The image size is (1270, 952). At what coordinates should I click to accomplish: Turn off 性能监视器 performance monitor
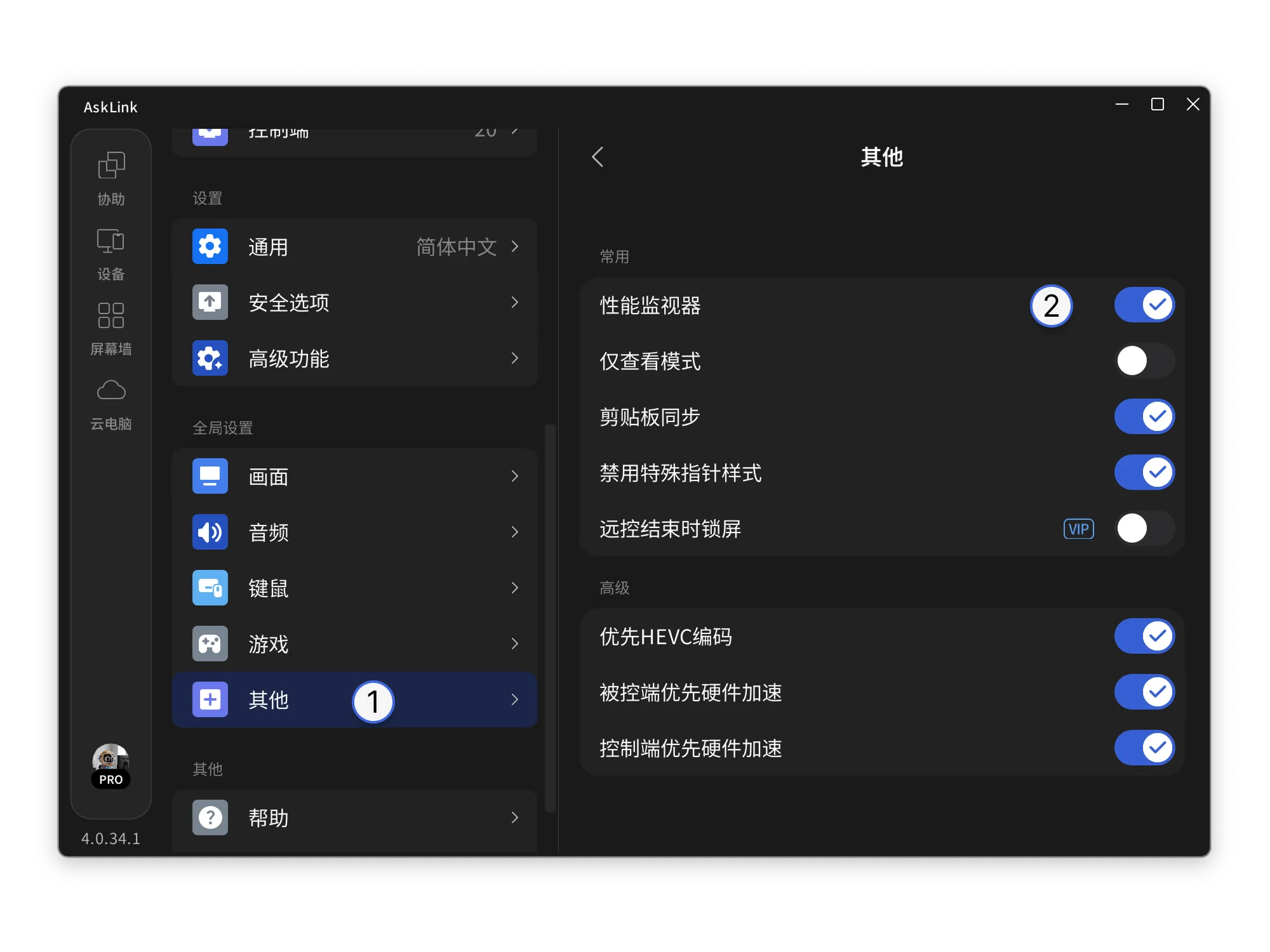click(x=1144, y=305)
